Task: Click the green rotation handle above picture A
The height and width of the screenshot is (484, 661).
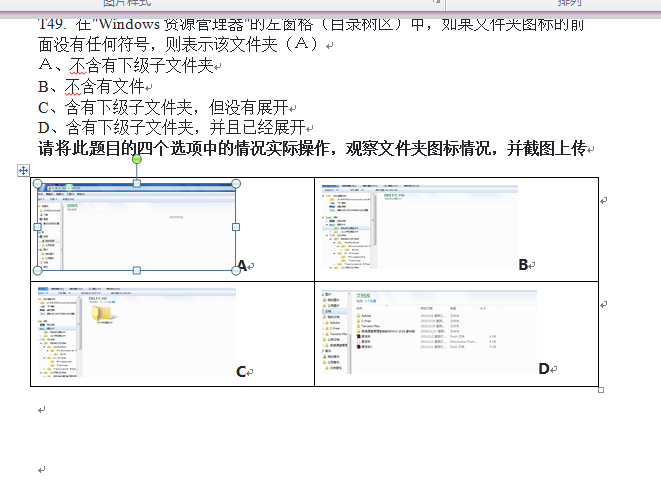Action: [137, 159]
